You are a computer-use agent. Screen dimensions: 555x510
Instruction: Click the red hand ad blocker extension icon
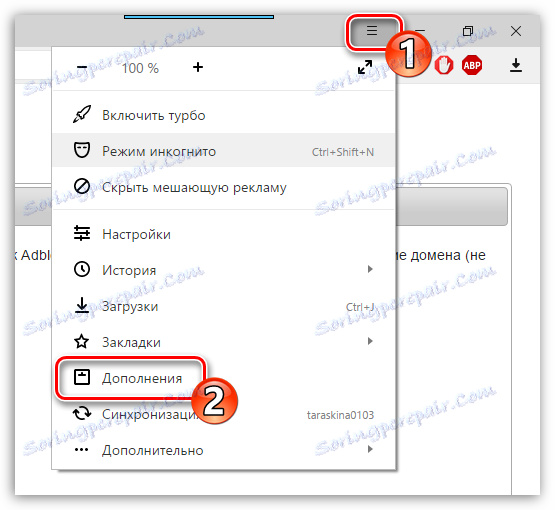[444, 65]
